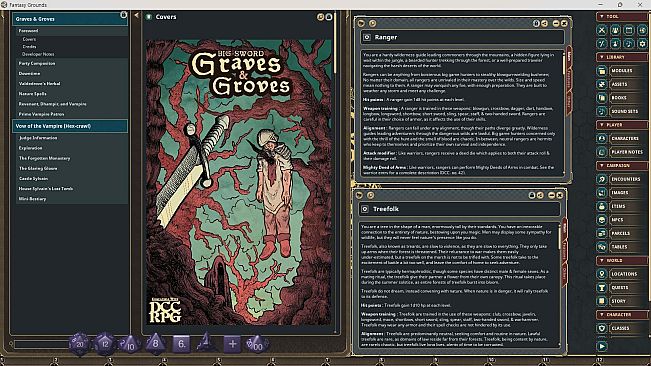Open the Locations sidebar icon
651x366 pixels.
click(602, 274)
